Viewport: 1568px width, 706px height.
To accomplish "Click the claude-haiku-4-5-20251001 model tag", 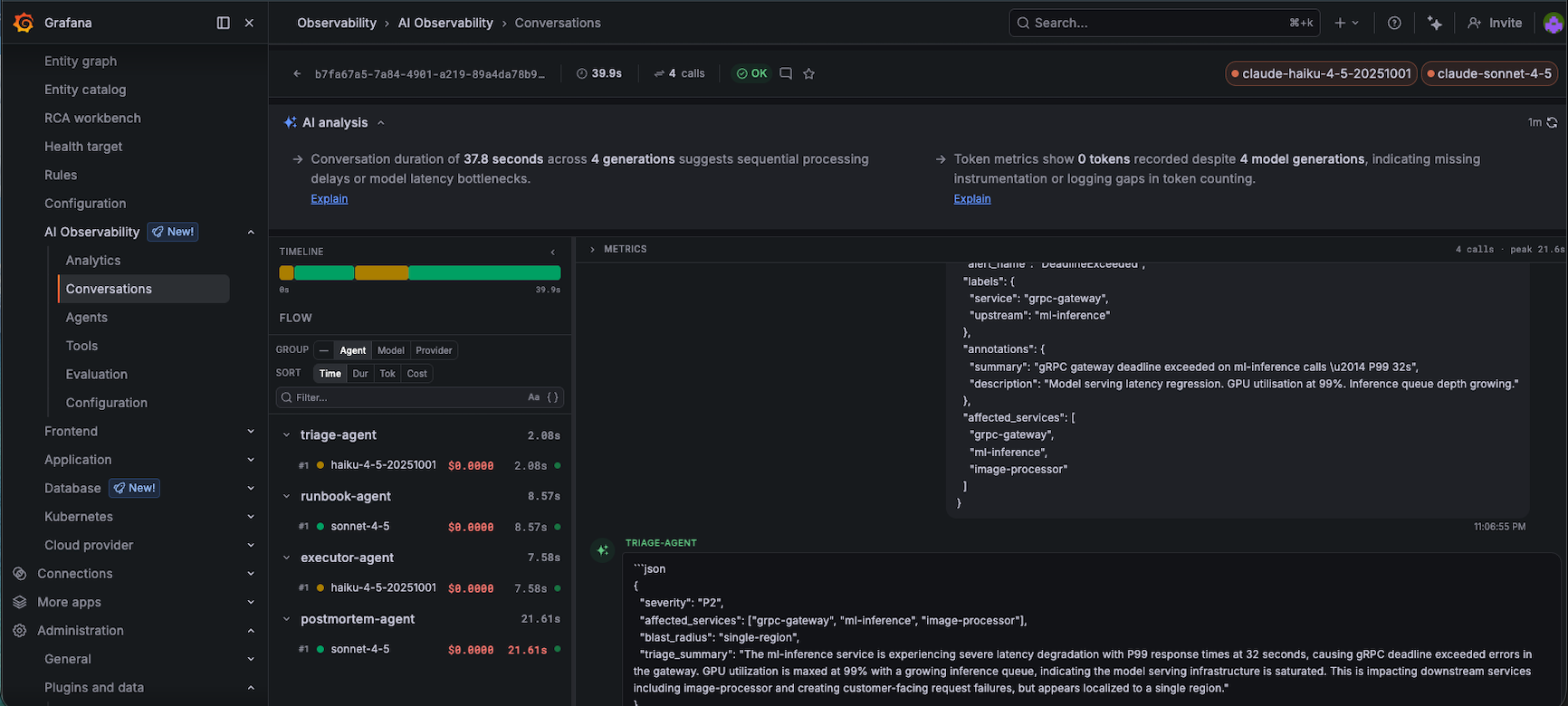I will tap(1321, 73).
